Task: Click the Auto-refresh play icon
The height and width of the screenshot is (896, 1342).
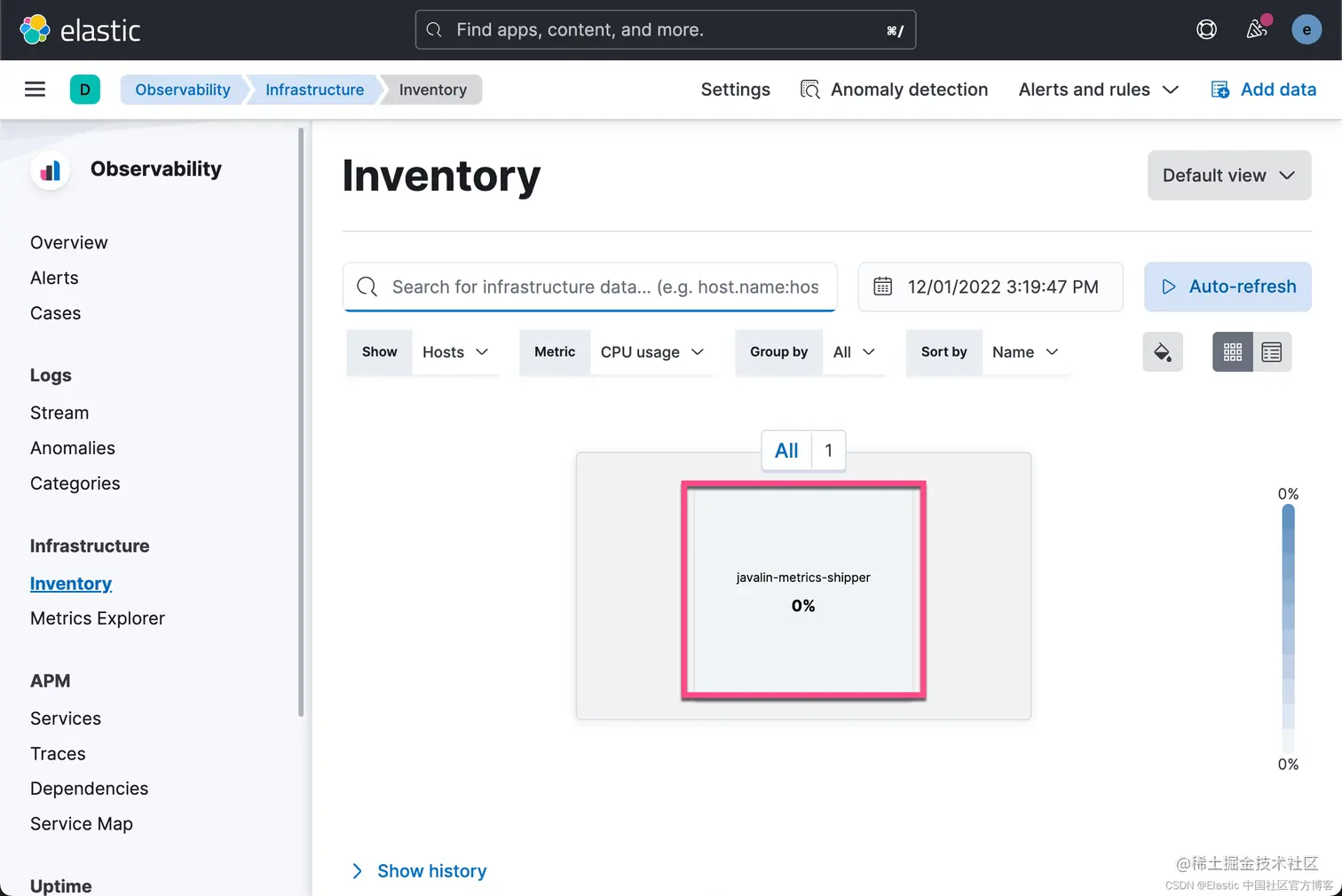Action: pos(1169,287)
